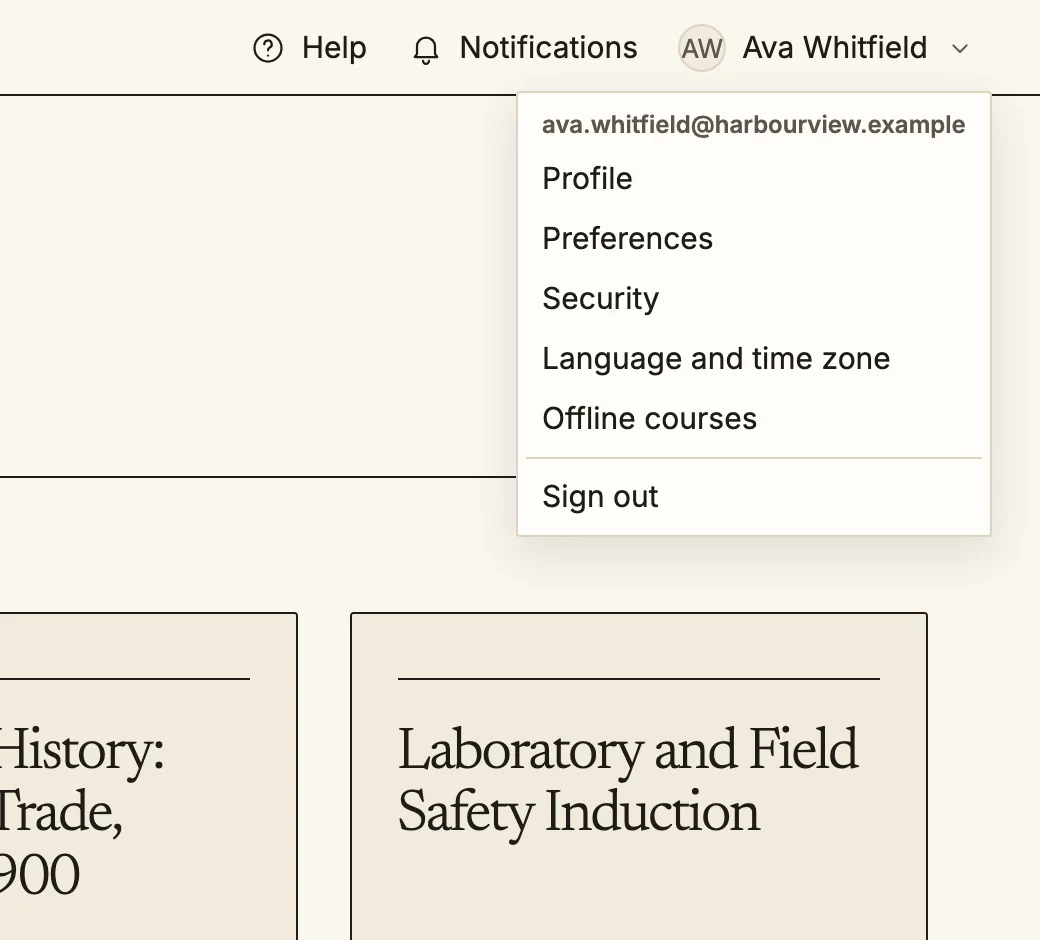Click the Notifications bell icon
The height and width of the screenshot is (940, 1040).
tap(426, 50)
